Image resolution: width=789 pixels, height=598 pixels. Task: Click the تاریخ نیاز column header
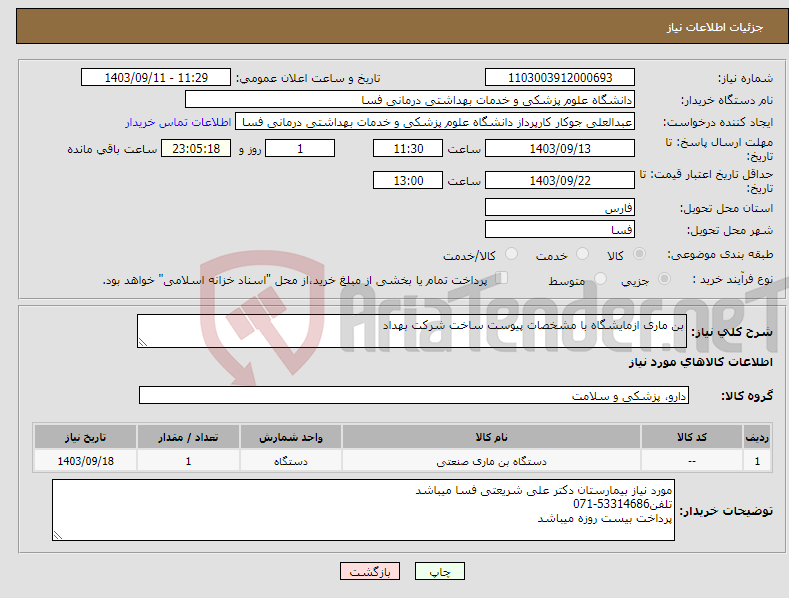point(86,437)
